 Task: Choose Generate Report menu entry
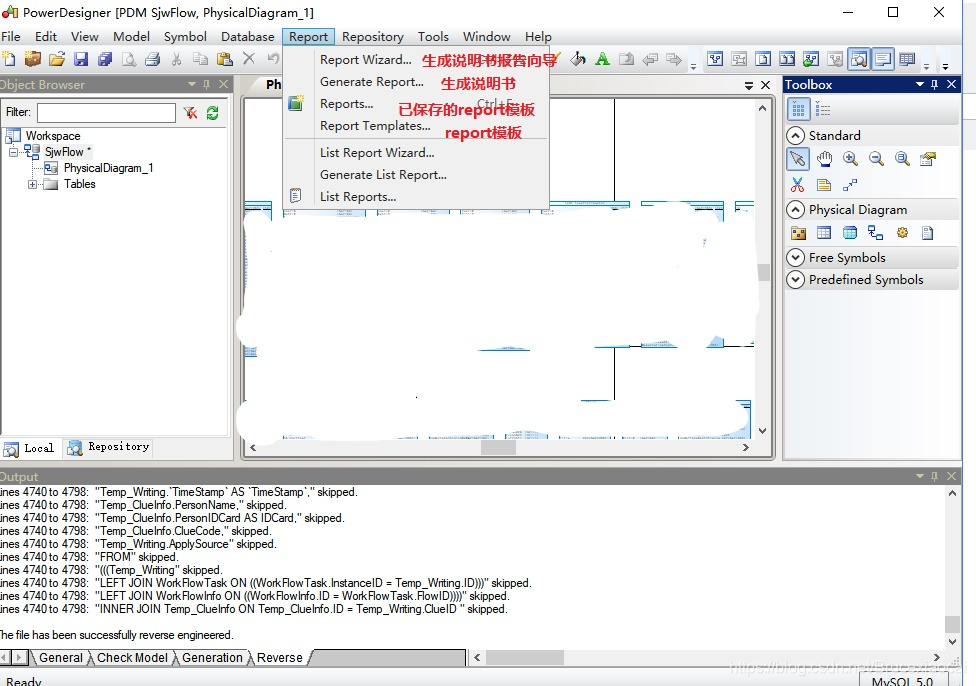click(x=372, y=82)
